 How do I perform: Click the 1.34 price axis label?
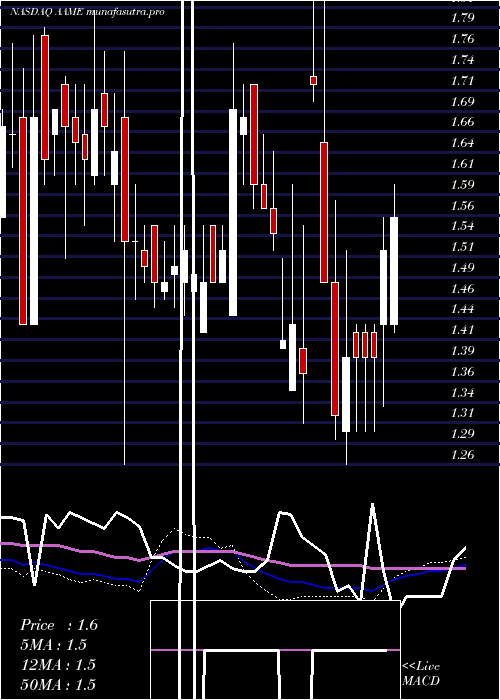462,393
